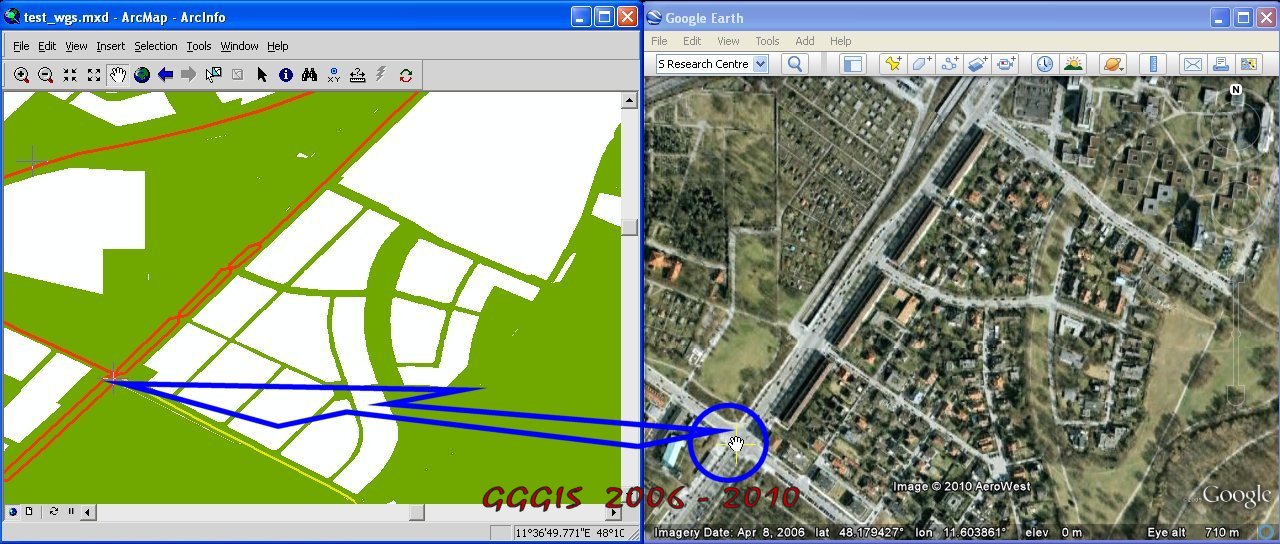1280x544 pixels.
Task: Click ArcMap horizontal scrollbar thumb
Action: pos(417,512)
